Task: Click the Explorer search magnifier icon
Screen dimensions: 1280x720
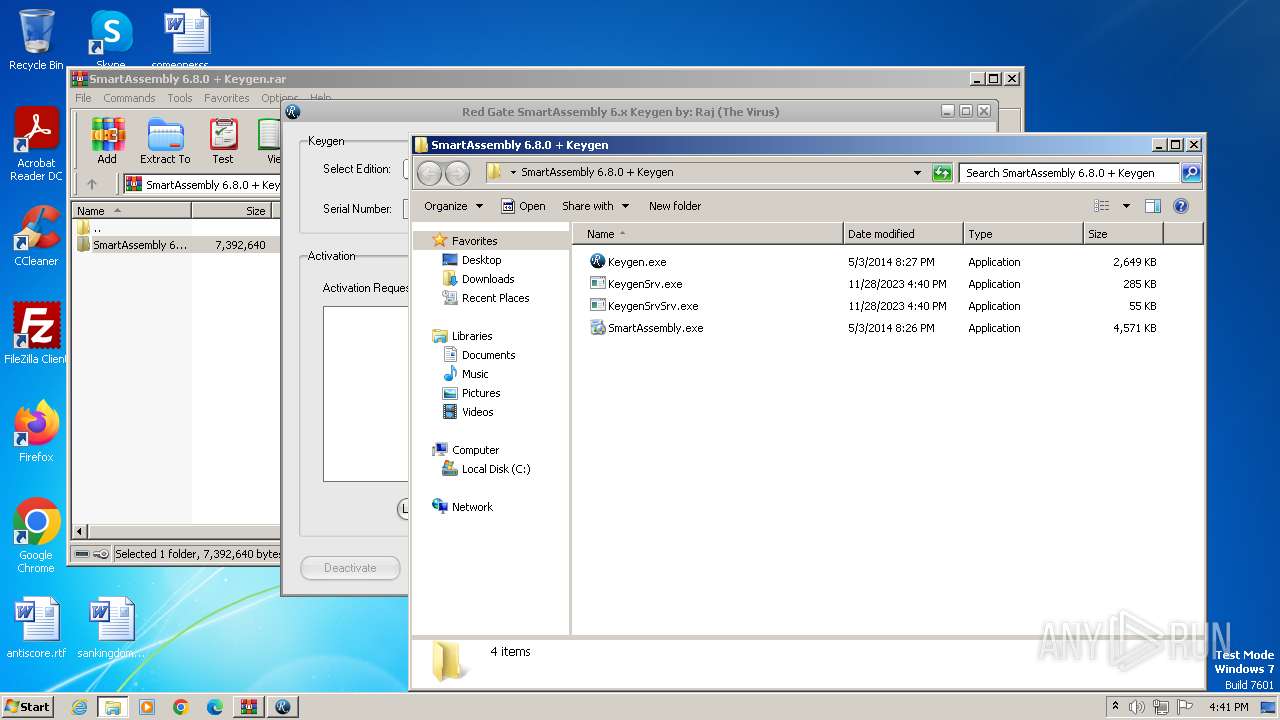Action: coord(1190,173)
